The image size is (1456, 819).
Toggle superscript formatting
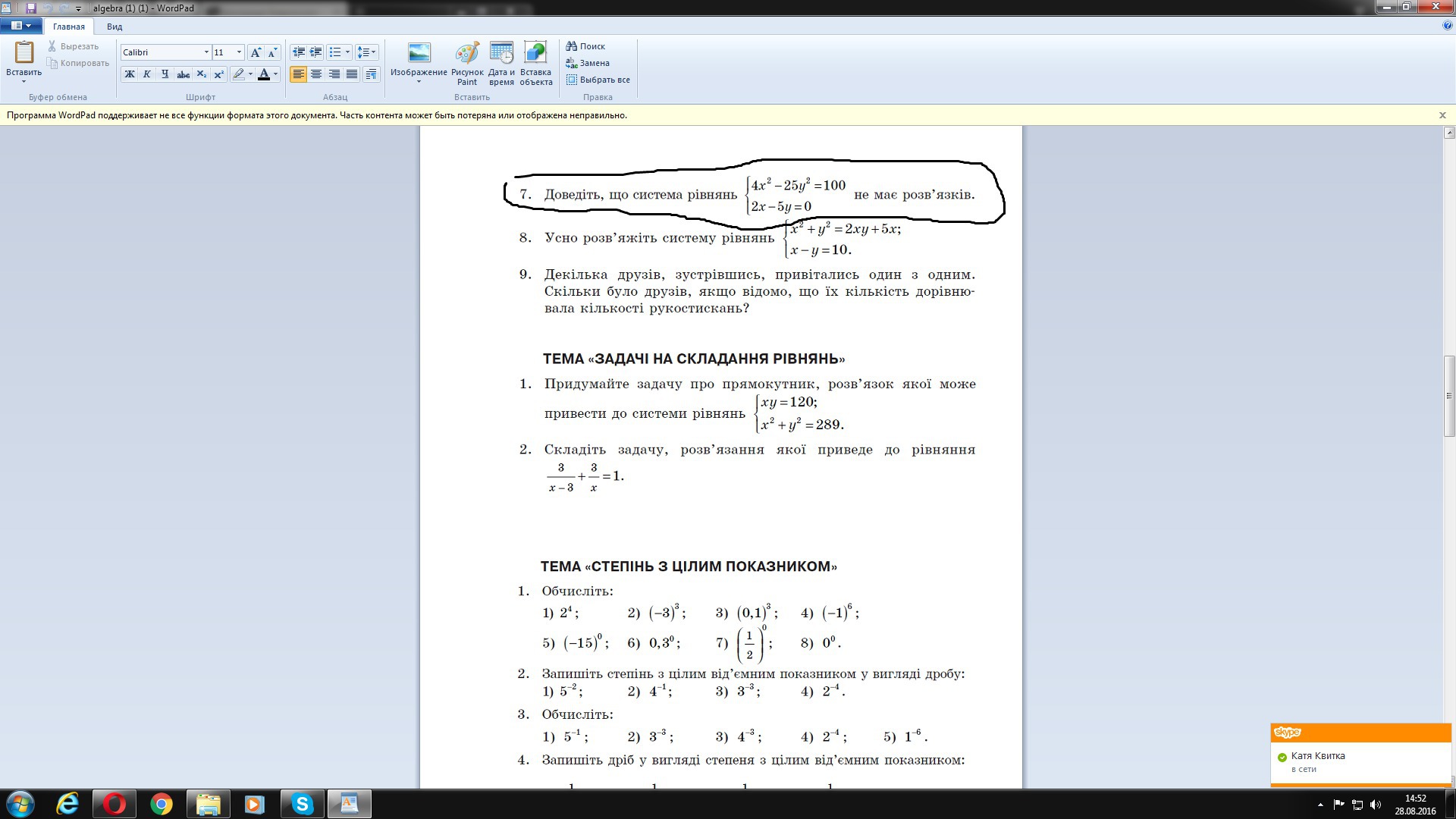point(218,74)
